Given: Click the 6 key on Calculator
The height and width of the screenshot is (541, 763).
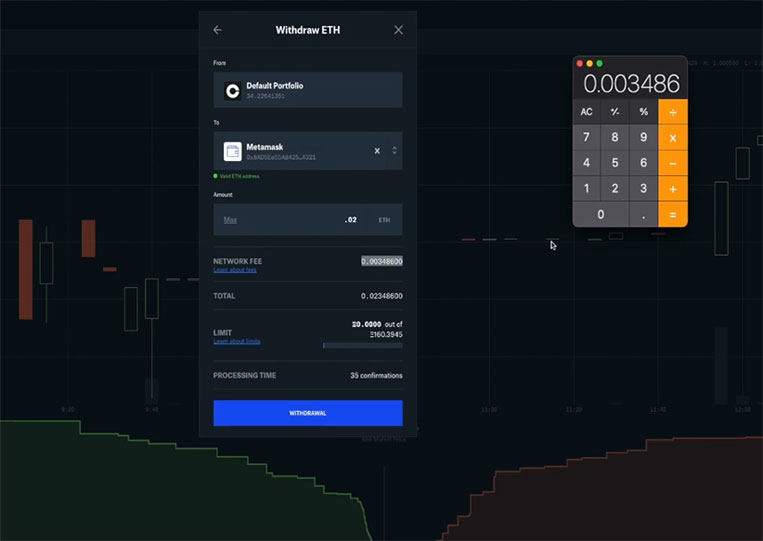Looking at the screenshot, I should (x=643, y=163).
